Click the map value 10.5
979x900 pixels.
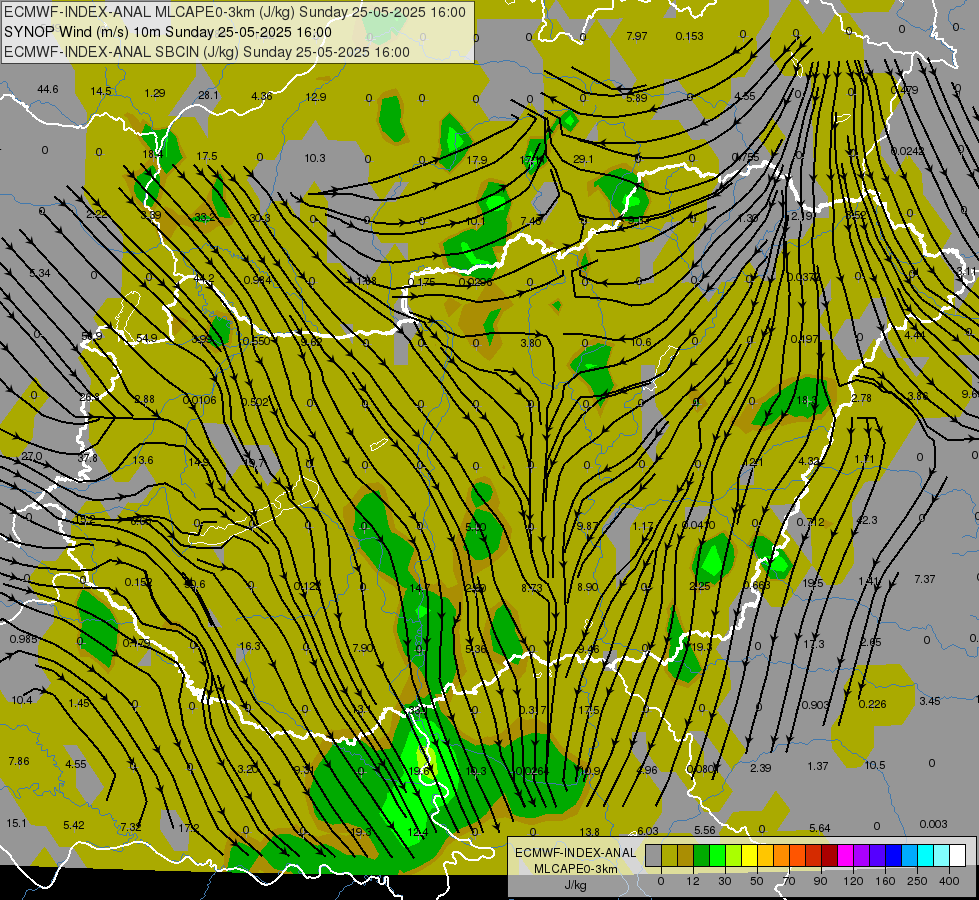pyautogui.click(x=875, y=766)
